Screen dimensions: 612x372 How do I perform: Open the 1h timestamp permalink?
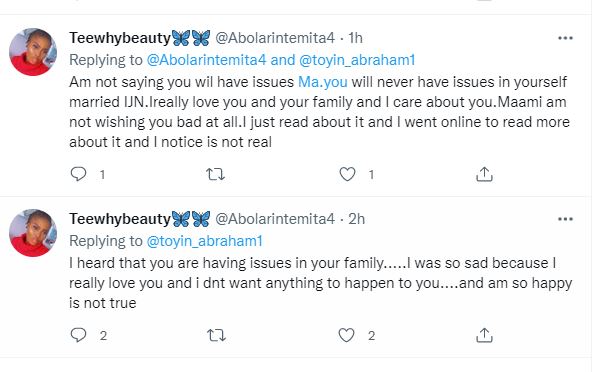click(x=356, y=38)
